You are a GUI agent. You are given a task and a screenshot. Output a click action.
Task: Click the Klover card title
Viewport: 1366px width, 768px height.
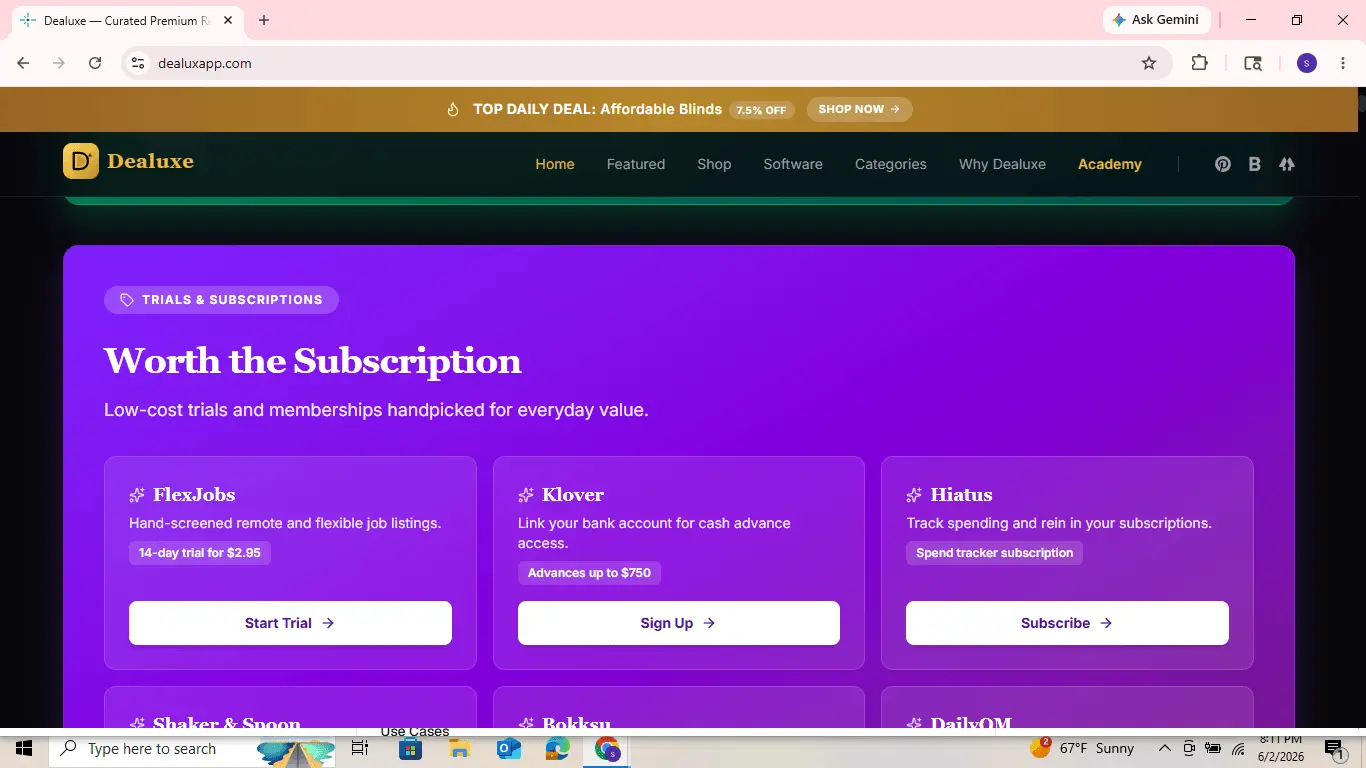click(573, 495)
